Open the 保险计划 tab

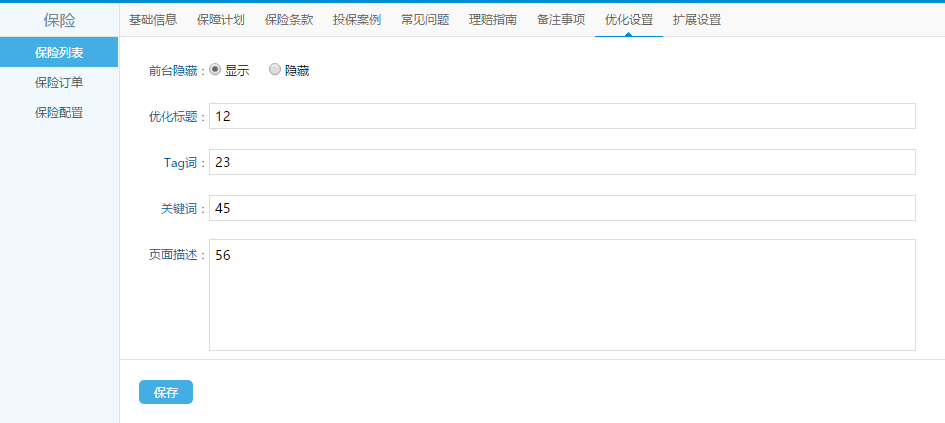pos(221,20)
